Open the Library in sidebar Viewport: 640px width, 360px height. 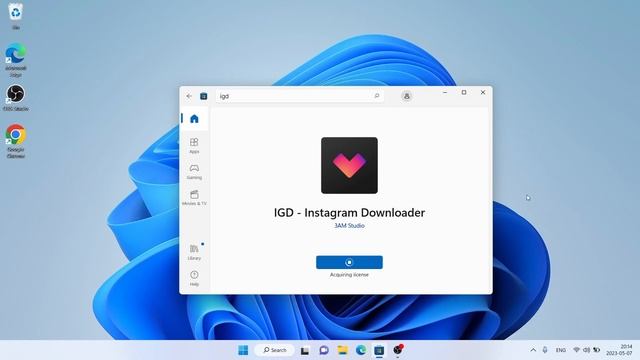pyautogui.click(x=194, y=252)
